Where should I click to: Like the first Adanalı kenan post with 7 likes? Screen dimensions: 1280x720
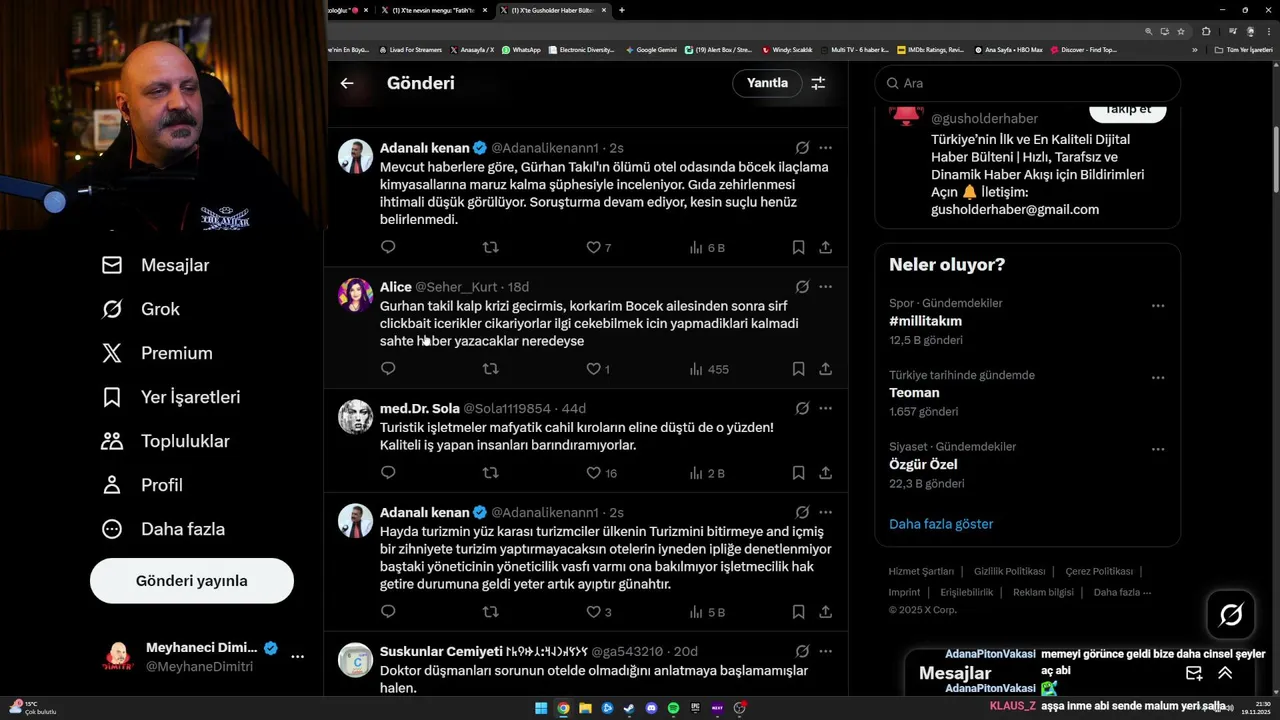(598, 247)
